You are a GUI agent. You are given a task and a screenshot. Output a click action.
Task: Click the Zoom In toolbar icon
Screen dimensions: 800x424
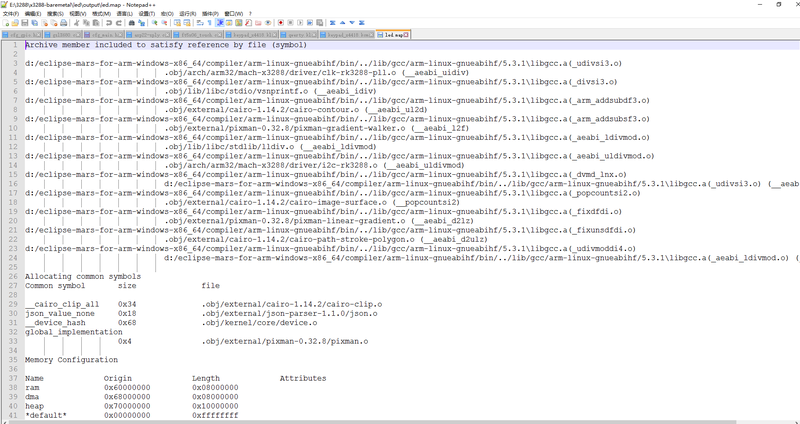pos(157,22)
